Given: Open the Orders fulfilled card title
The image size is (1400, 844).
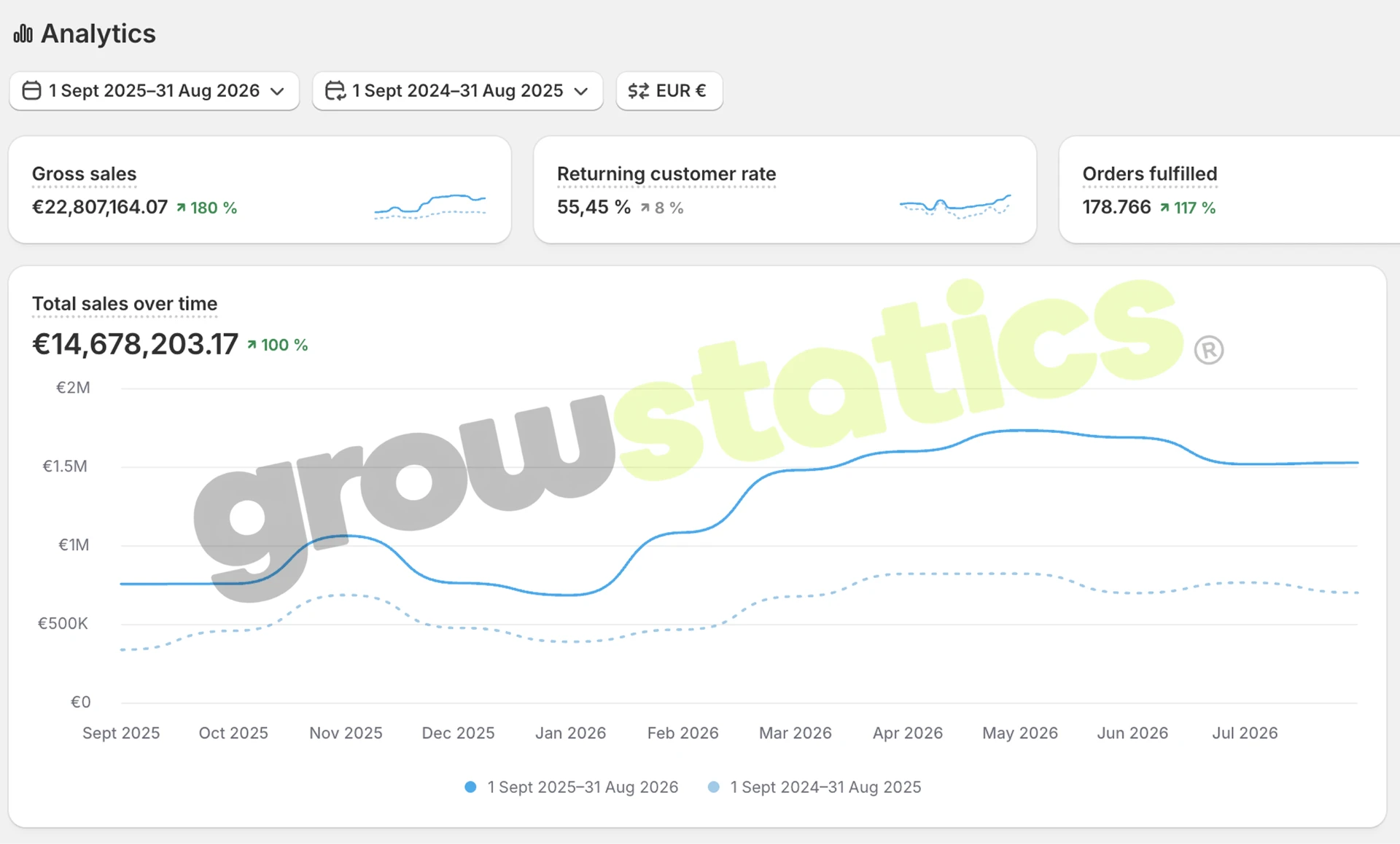Looking at the screenshot, I should [1150, 173].
